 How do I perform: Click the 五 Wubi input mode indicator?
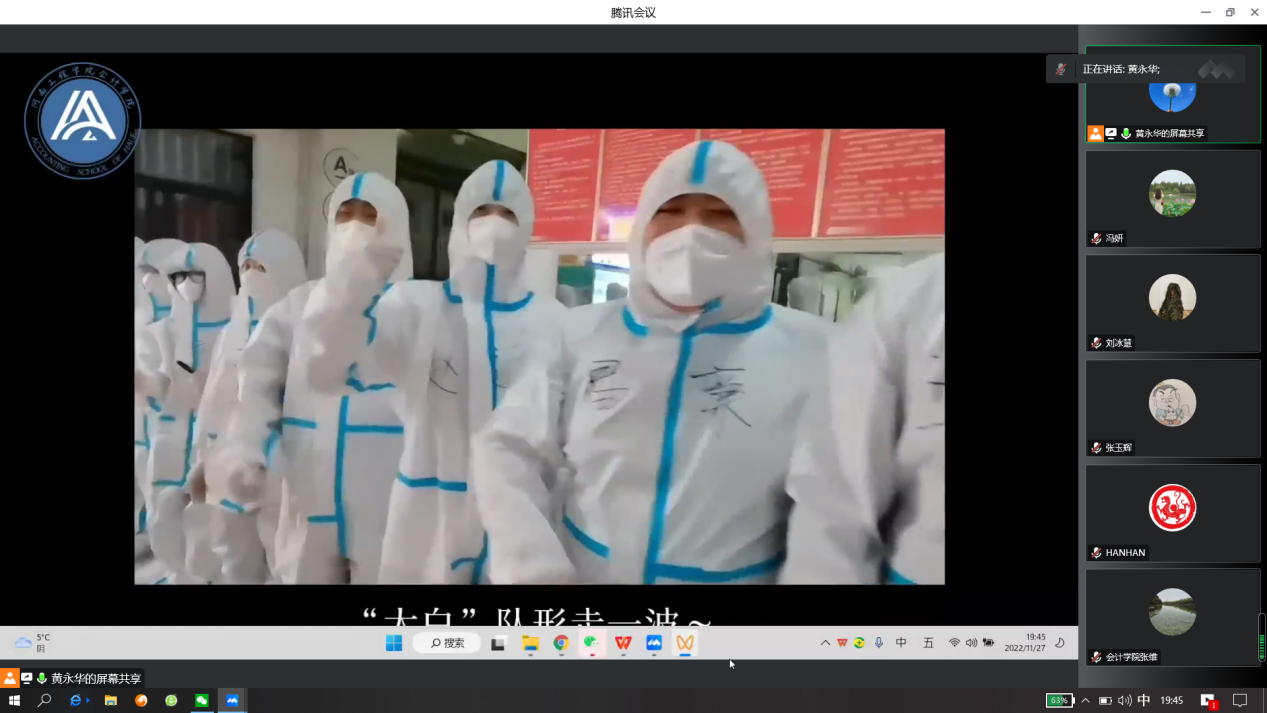pos(928,643)
